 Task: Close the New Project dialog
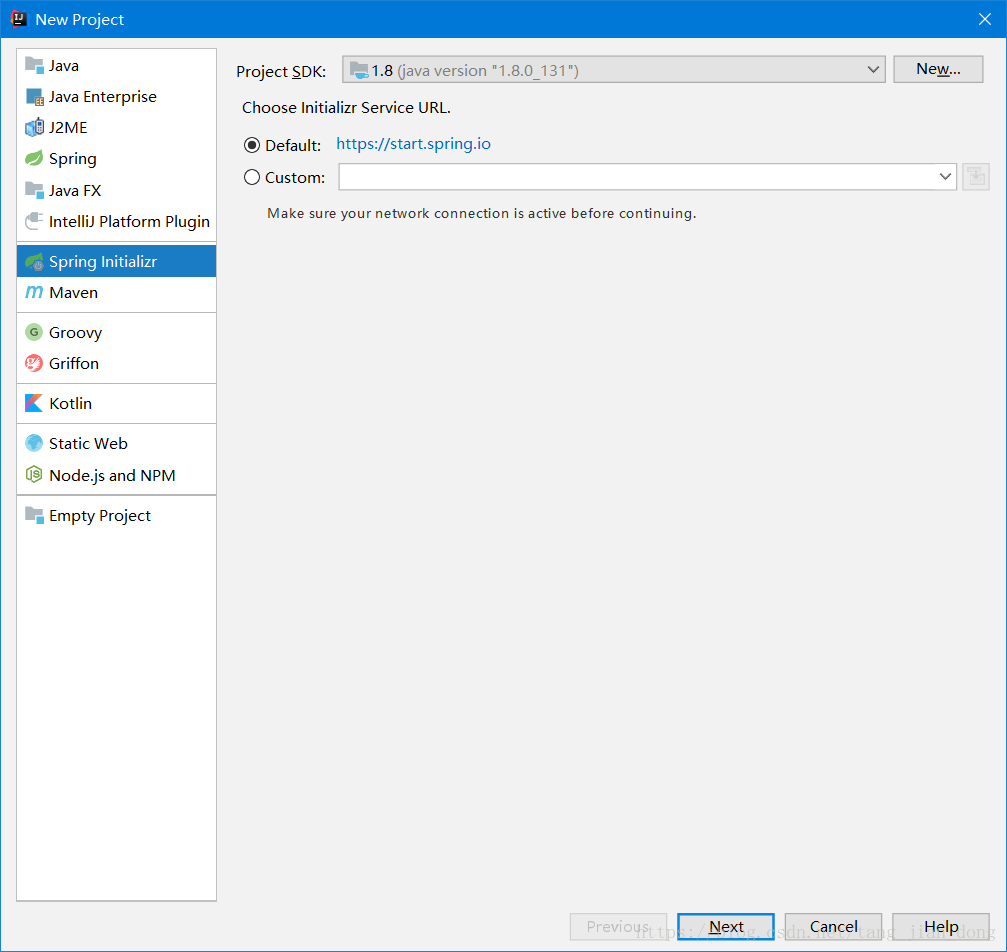tap(985, 19)
